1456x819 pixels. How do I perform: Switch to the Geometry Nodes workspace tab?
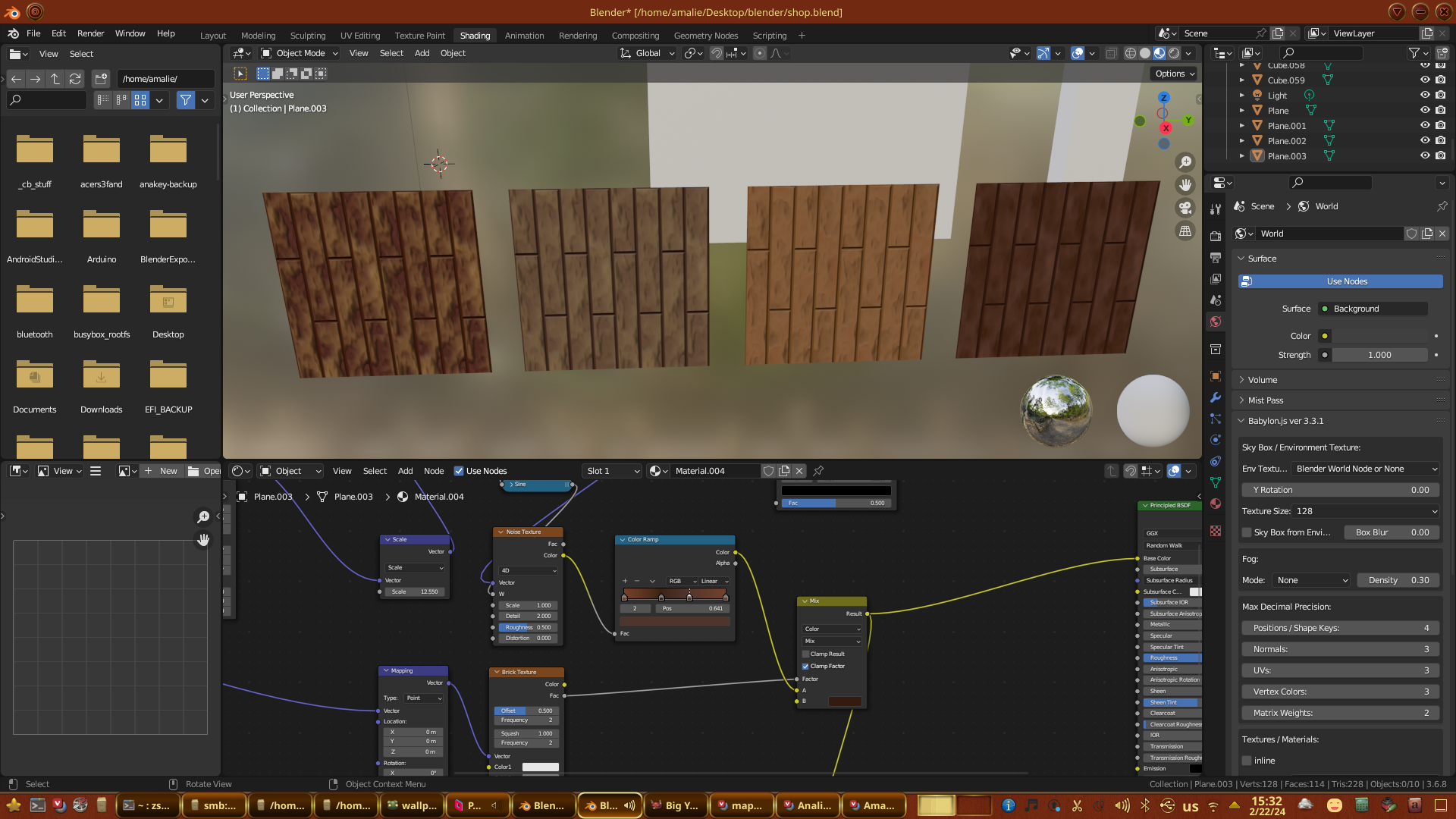pos(705,36)
